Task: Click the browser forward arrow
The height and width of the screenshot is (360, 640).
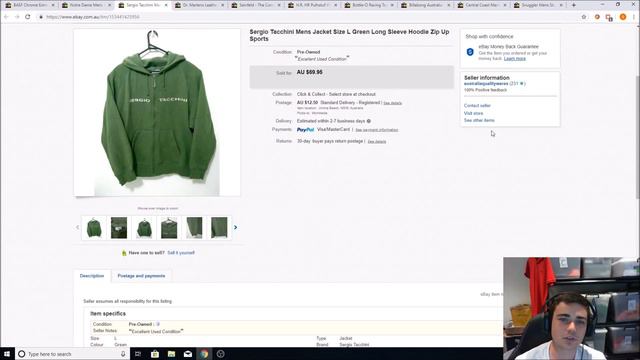Action: 17,17
